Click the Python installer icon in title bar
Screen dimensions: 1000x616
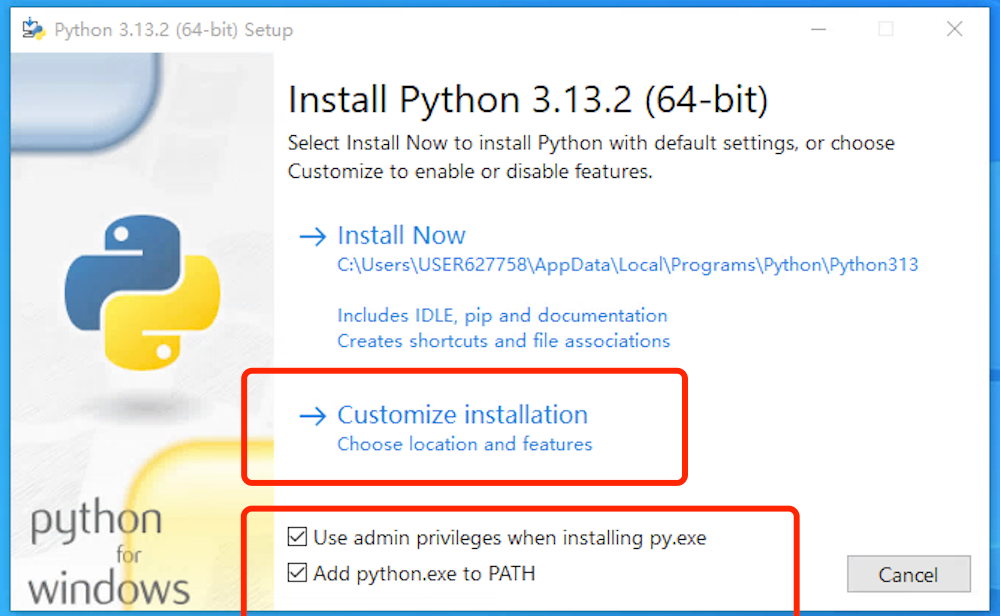click(x=33, y=29)
